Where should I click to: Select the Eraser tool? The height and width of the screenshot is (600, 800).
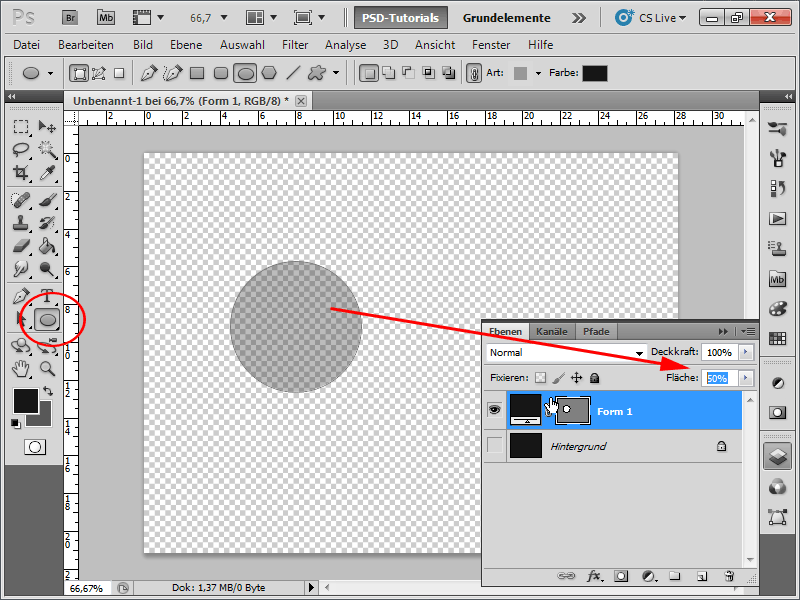[x=21, y=247]
